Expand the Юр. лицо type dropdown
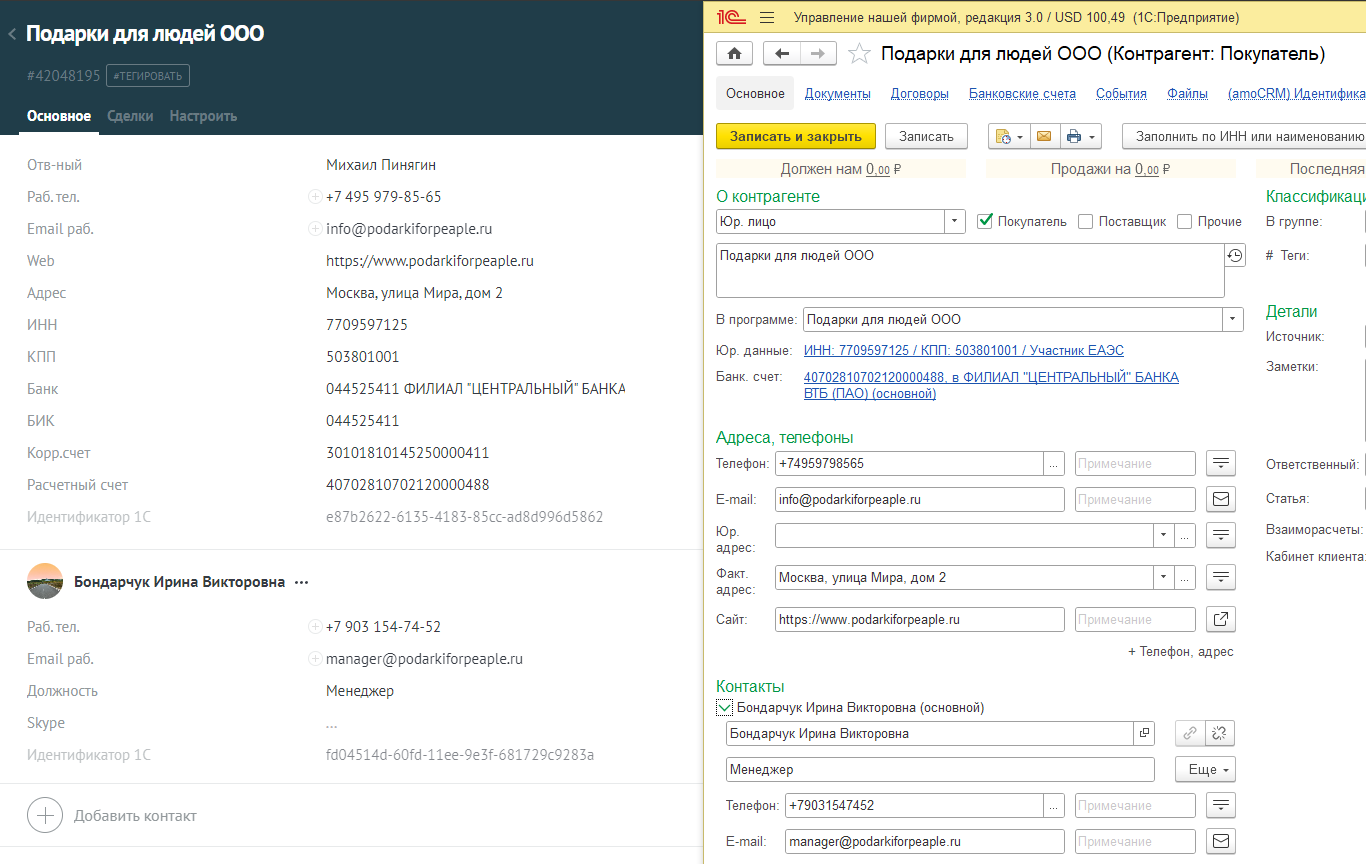The height and width of the screenshot is (864, 1366). click(955, 221)
